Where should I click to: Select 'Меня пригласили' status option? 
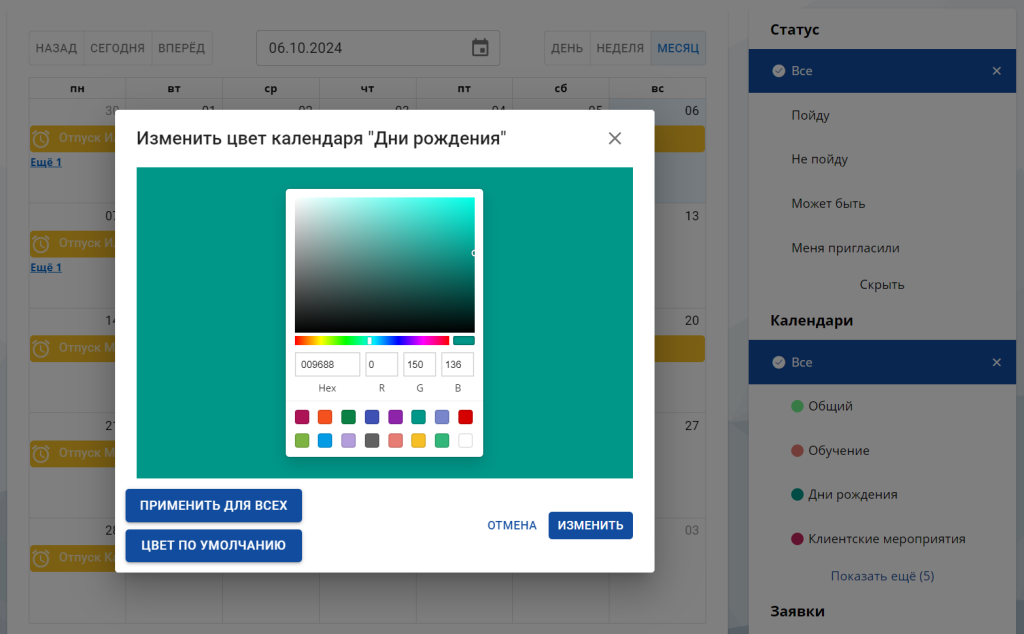pos(845,248)
